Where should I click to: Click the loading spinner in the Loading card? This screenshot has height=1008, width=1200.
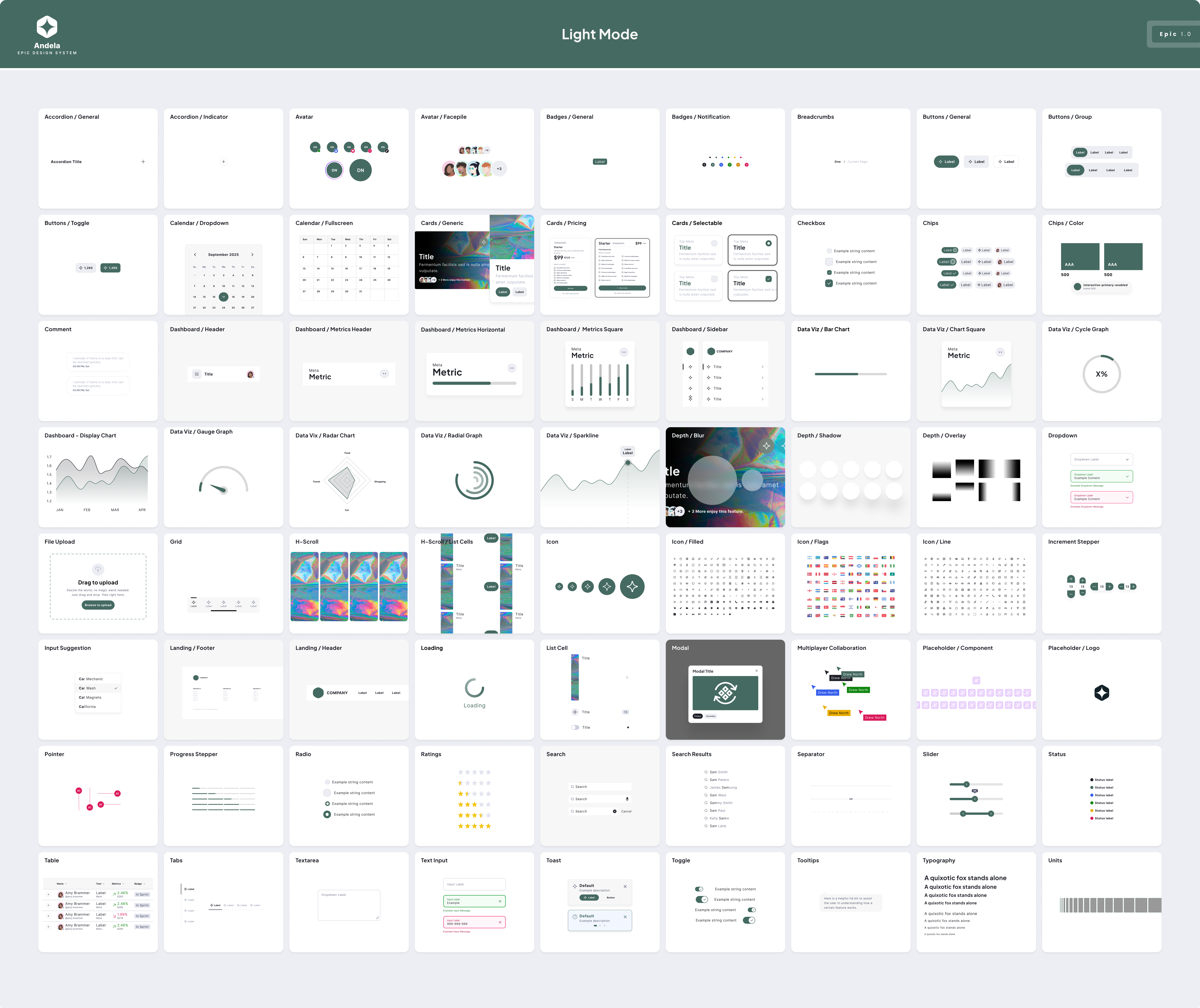coord(474,688)
